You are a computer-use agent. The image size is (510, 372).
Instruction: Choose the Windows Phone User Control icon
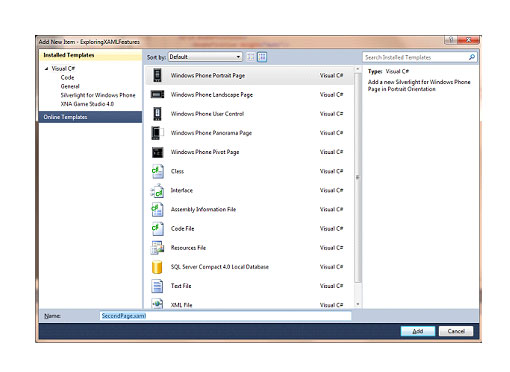point(157,114)
